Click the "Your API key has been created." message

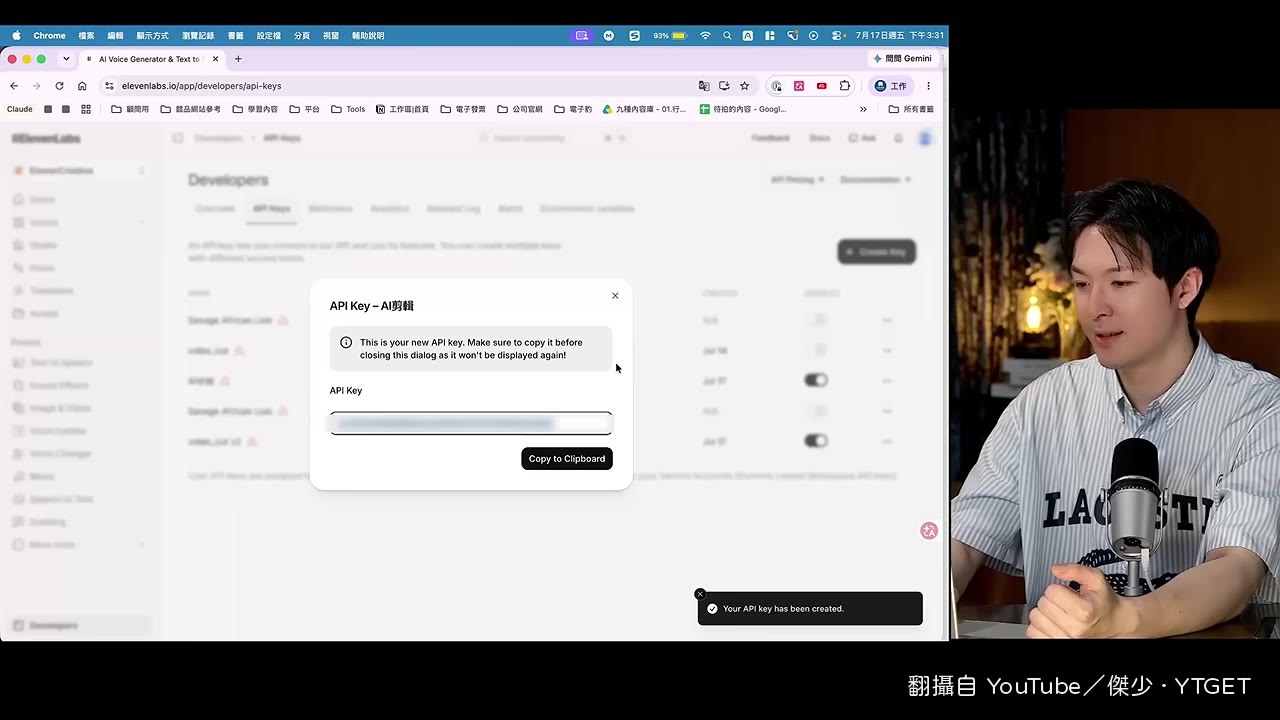[x=783, y=609]
